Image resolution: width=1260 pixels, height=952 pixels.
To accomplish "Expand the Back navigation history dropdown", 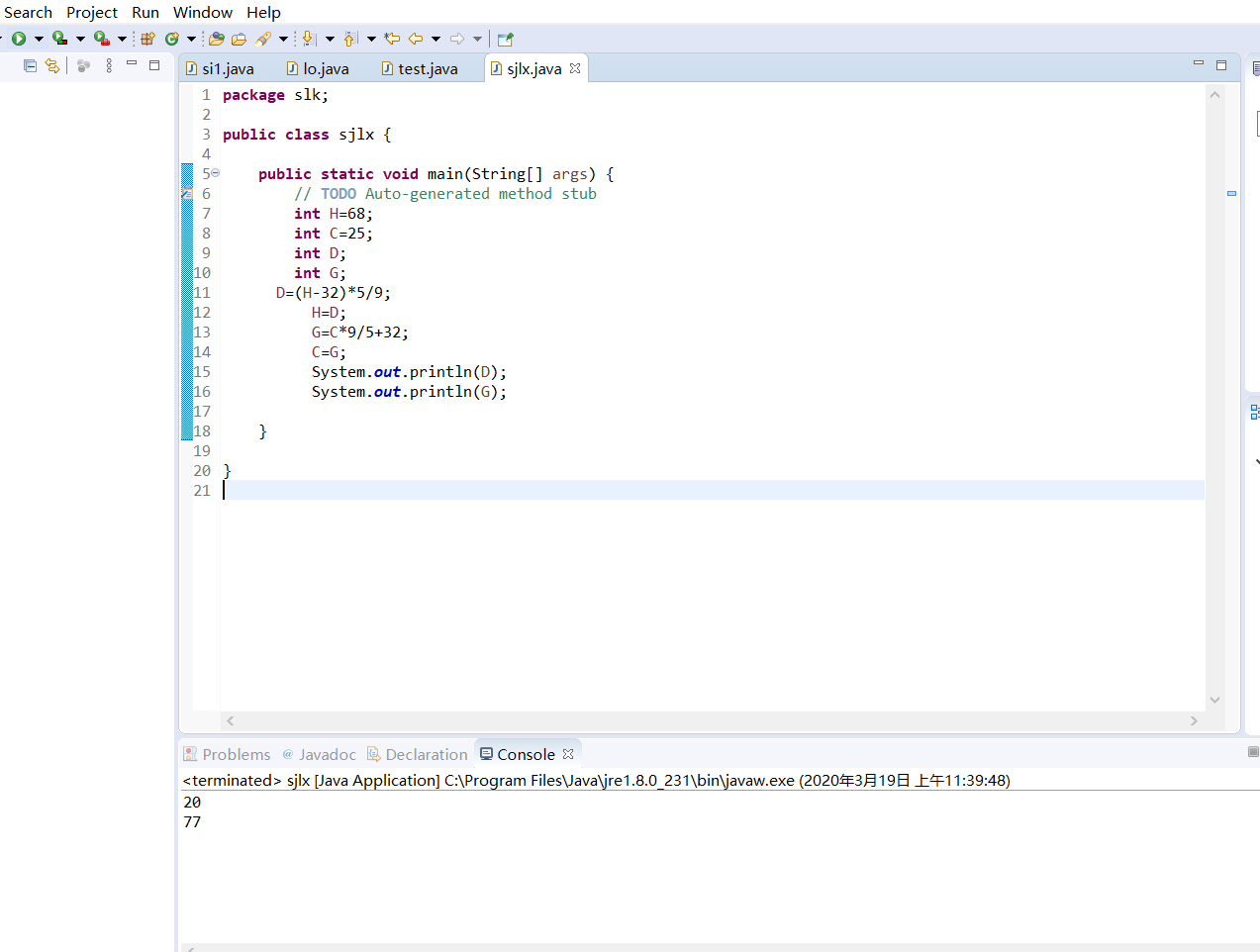I will [x=436, y=39].
